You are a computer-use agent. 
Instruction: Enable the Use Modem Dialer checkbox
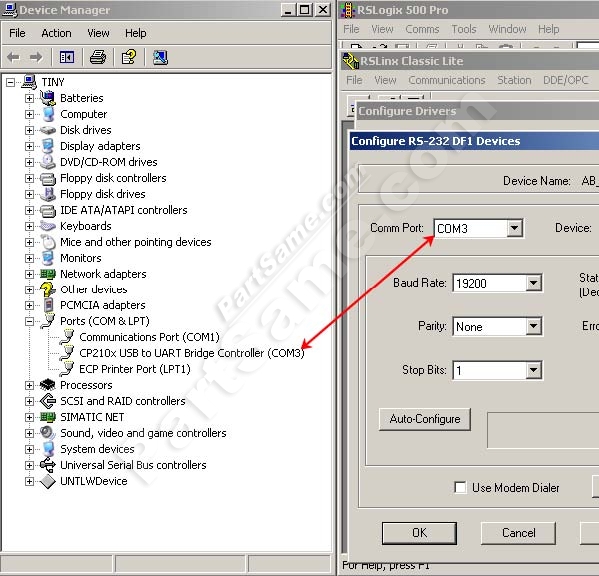[460, 487]
